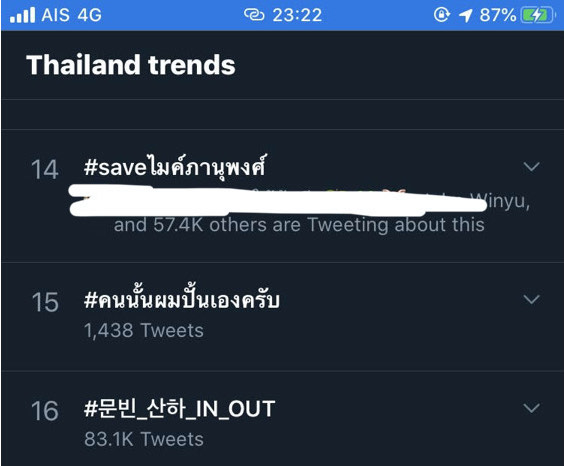The image size is (564, 466).
Task: Open the #문빈_산하_IN_OUT hashtag
Action: coord(179,410)
